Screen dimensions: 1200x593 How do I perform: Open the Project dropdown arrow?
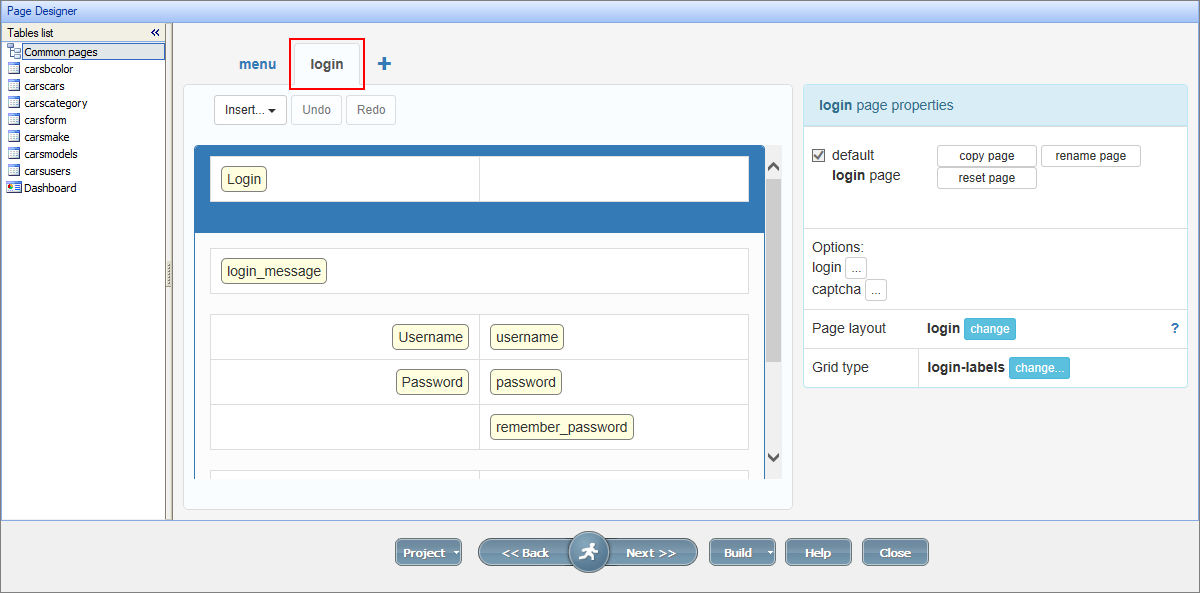[453, 552]
